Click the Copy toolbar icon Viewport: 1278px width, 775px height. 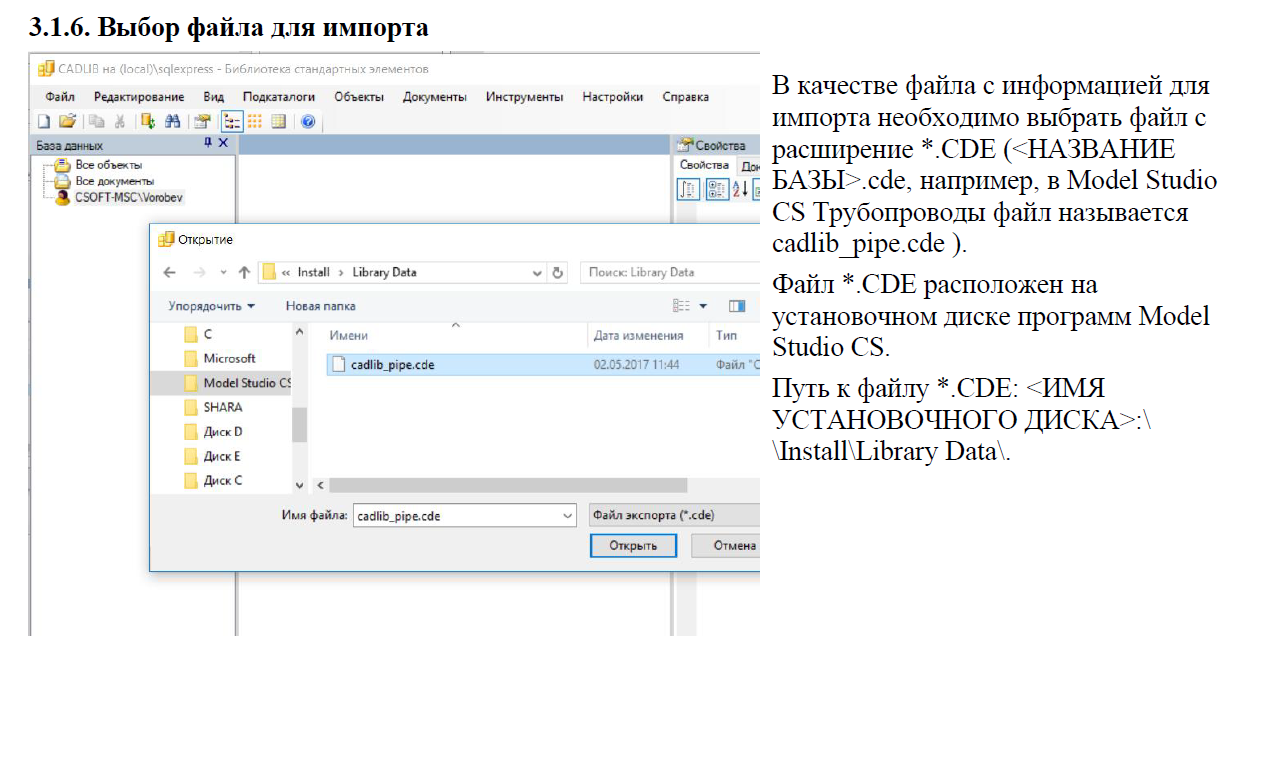pyautogui.click(x=97, y=121)
